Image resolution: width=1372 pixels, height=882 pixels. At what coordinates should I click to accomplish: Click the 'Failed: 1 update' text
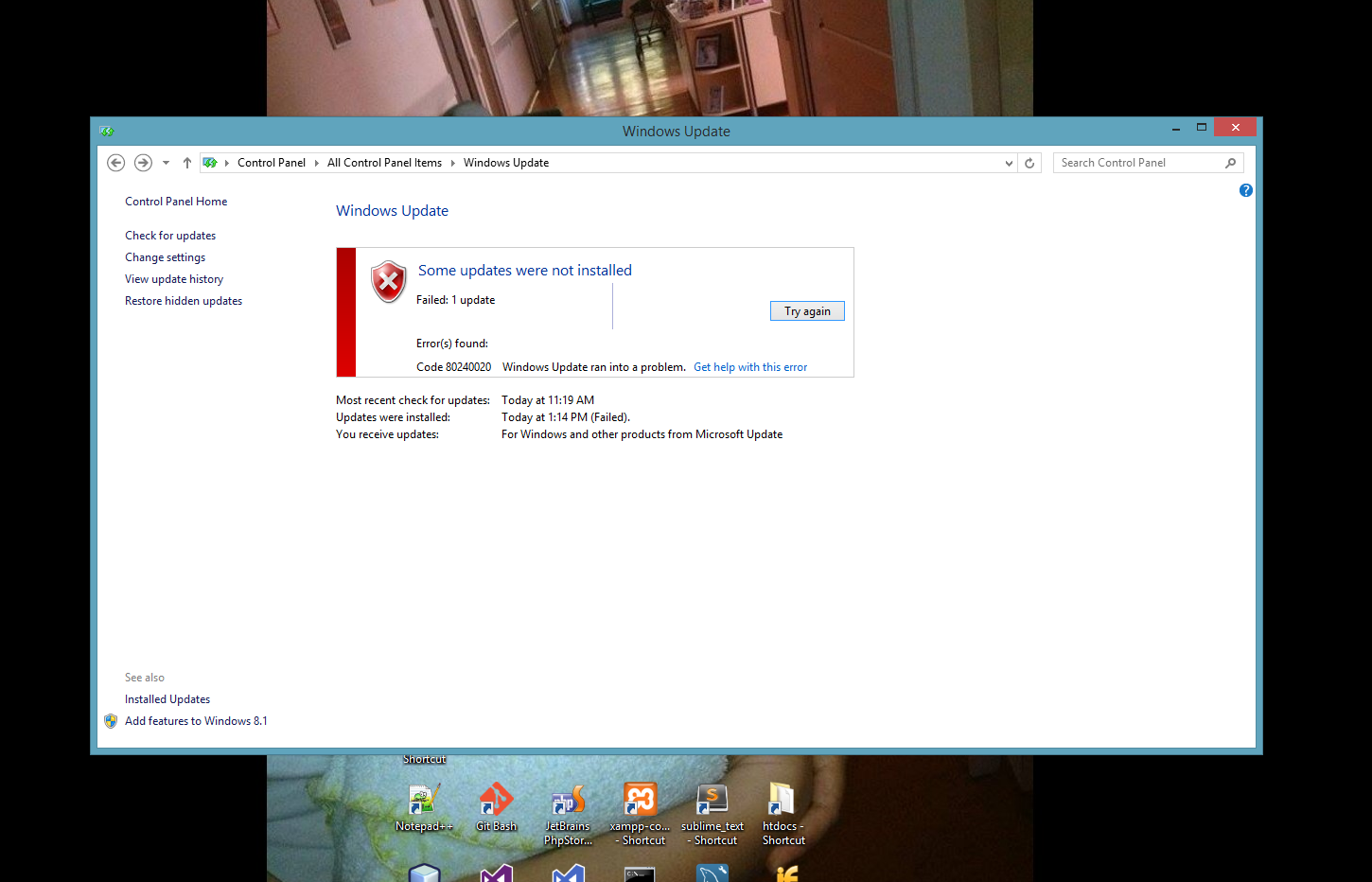455,300
